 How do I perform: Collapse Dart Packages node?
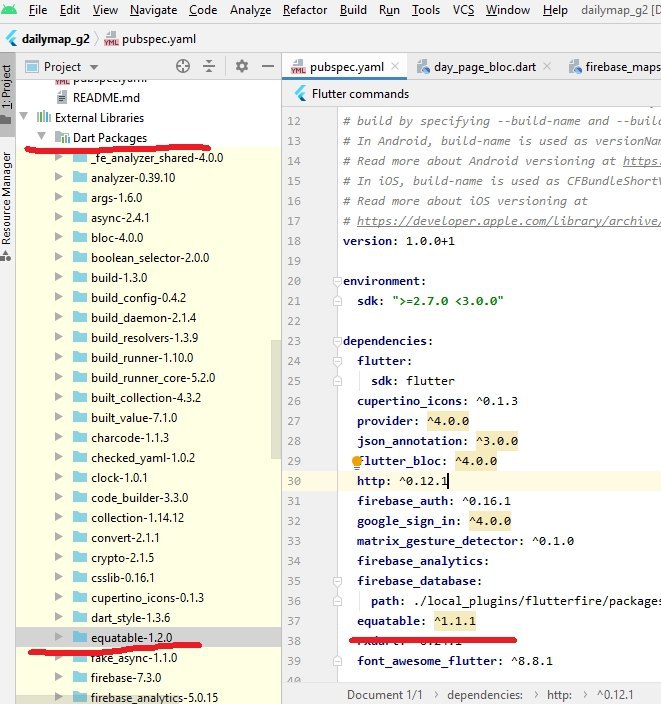(41, 136)
